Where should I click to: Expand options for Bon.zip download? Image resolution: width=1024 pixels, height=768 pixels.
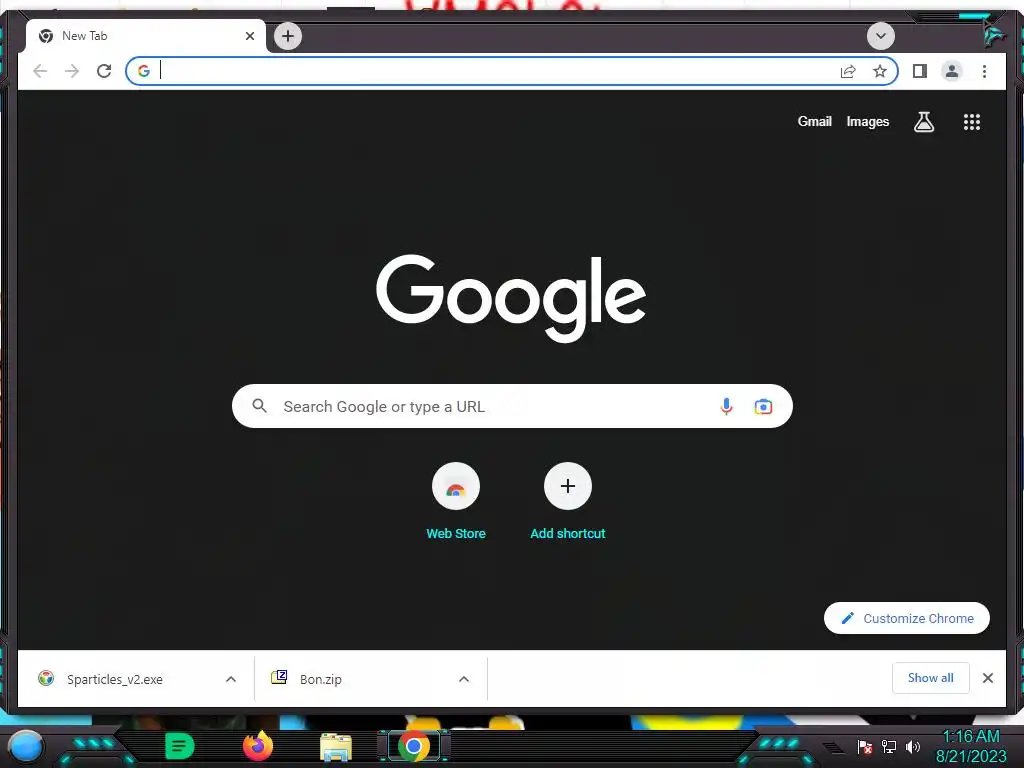(x=464, y=679)
